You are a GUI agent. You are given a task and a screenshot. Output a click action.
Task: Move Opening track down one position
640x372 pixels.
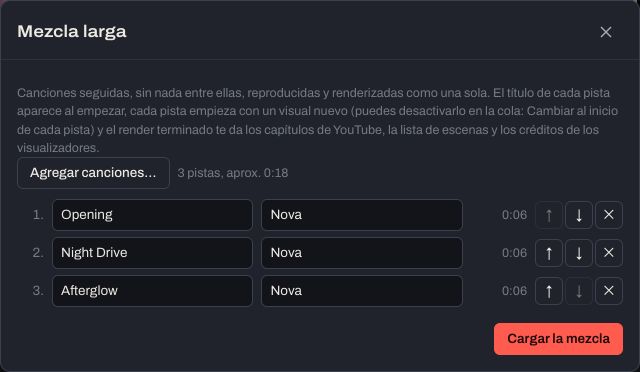click(579, 215)
